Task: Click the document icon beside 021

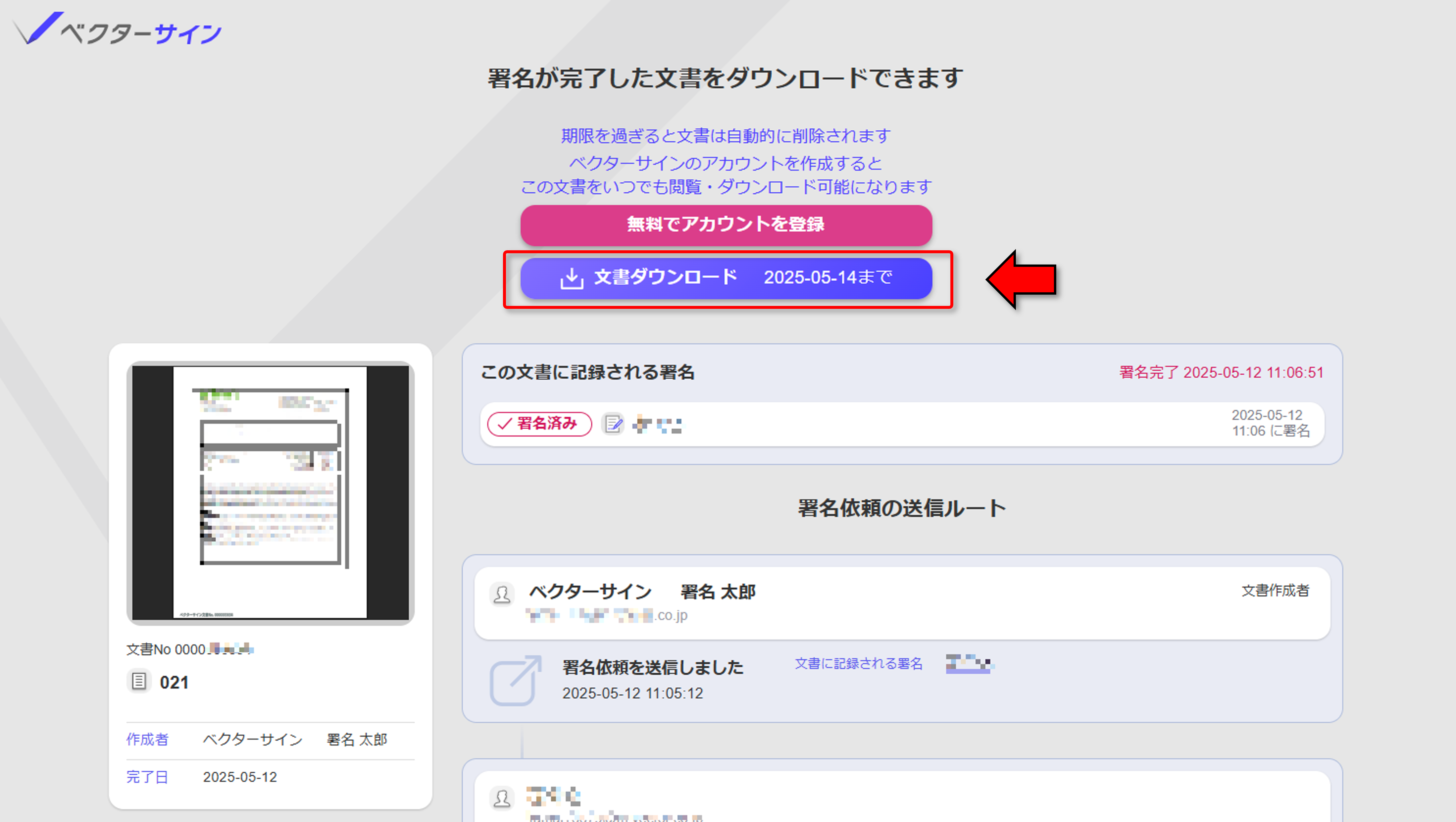Action: [138, 681]
